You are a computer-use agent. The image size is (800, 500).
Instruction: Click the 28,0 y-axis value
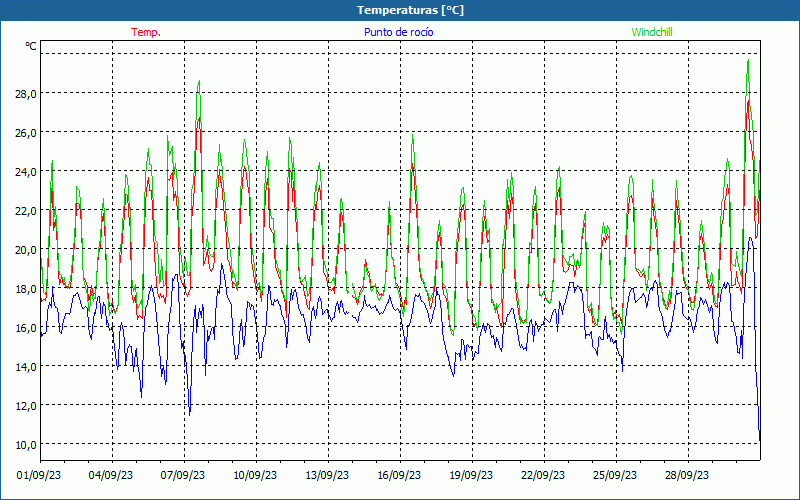coord(26,93)
